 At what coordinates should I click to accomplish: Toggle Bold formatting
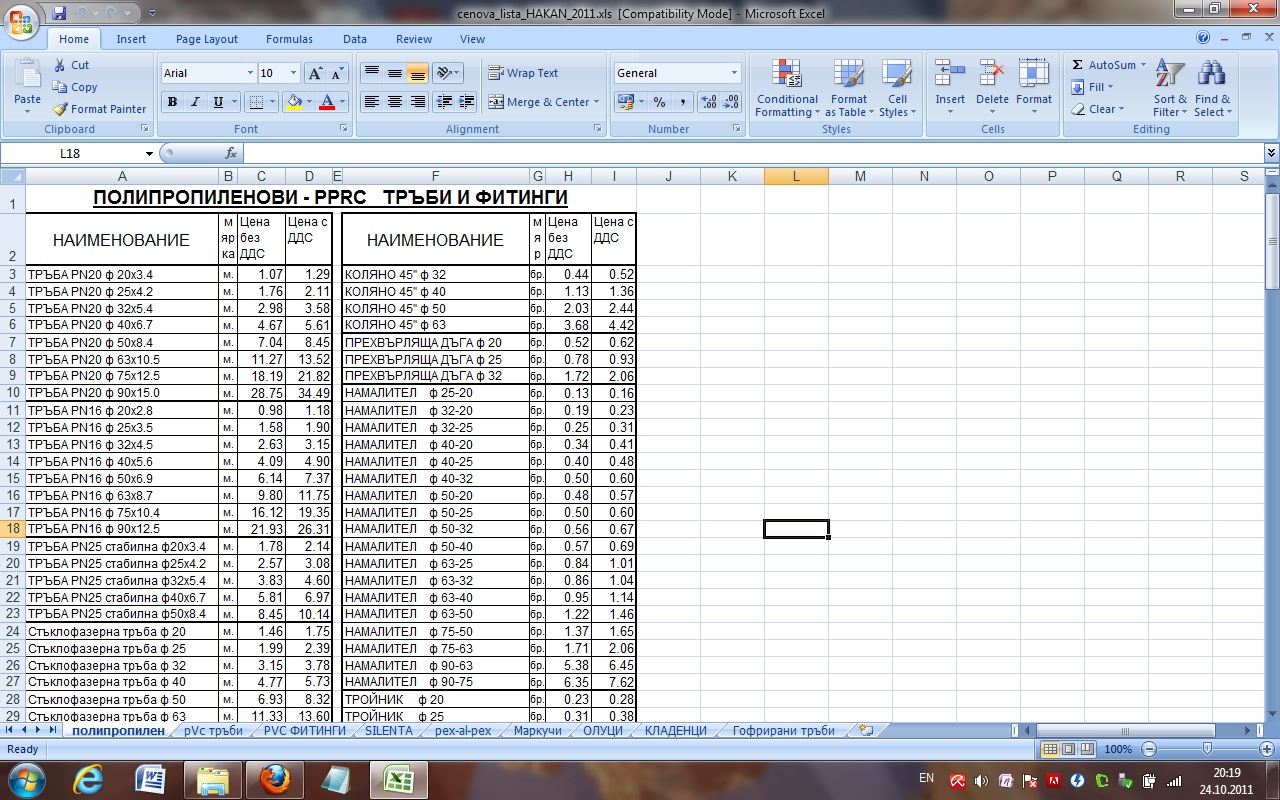click(x=172, y=102)
